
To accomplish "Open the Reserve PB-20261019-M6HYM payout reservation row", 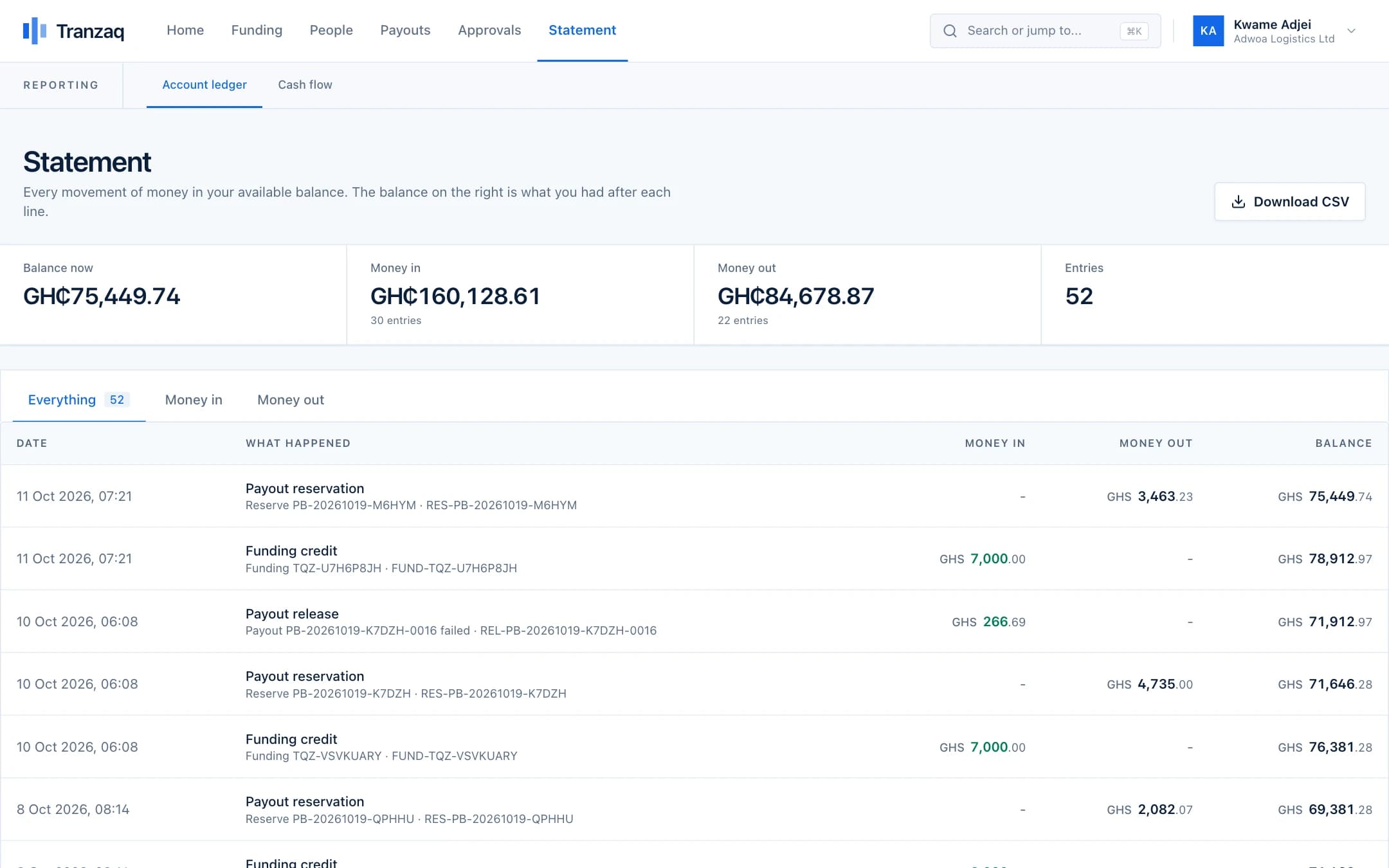I will (694, 496).
